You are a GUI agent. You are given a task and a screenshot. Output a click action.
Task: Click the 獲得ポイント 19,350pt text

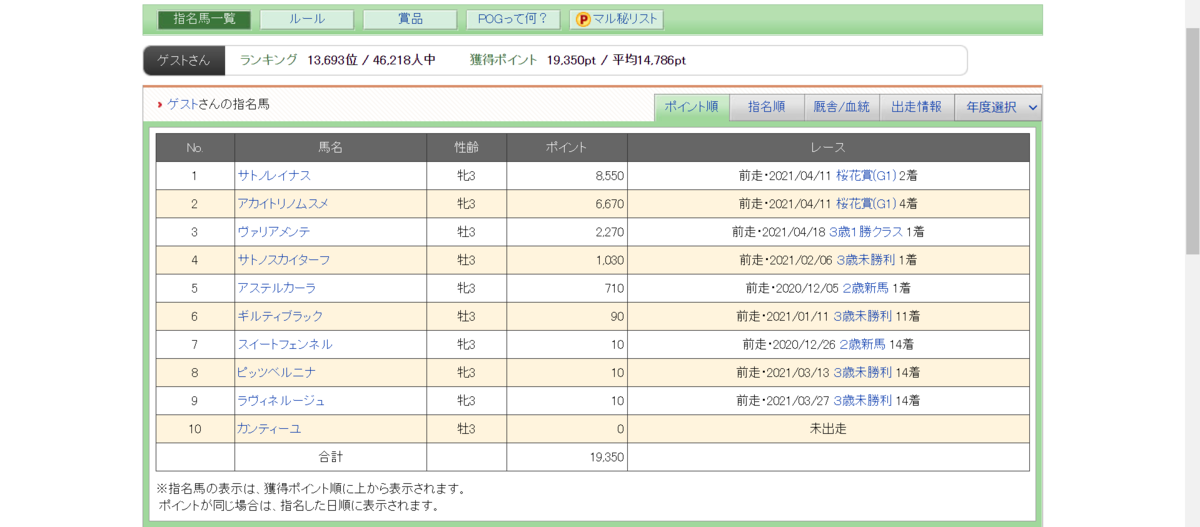[x=532, y=60]
